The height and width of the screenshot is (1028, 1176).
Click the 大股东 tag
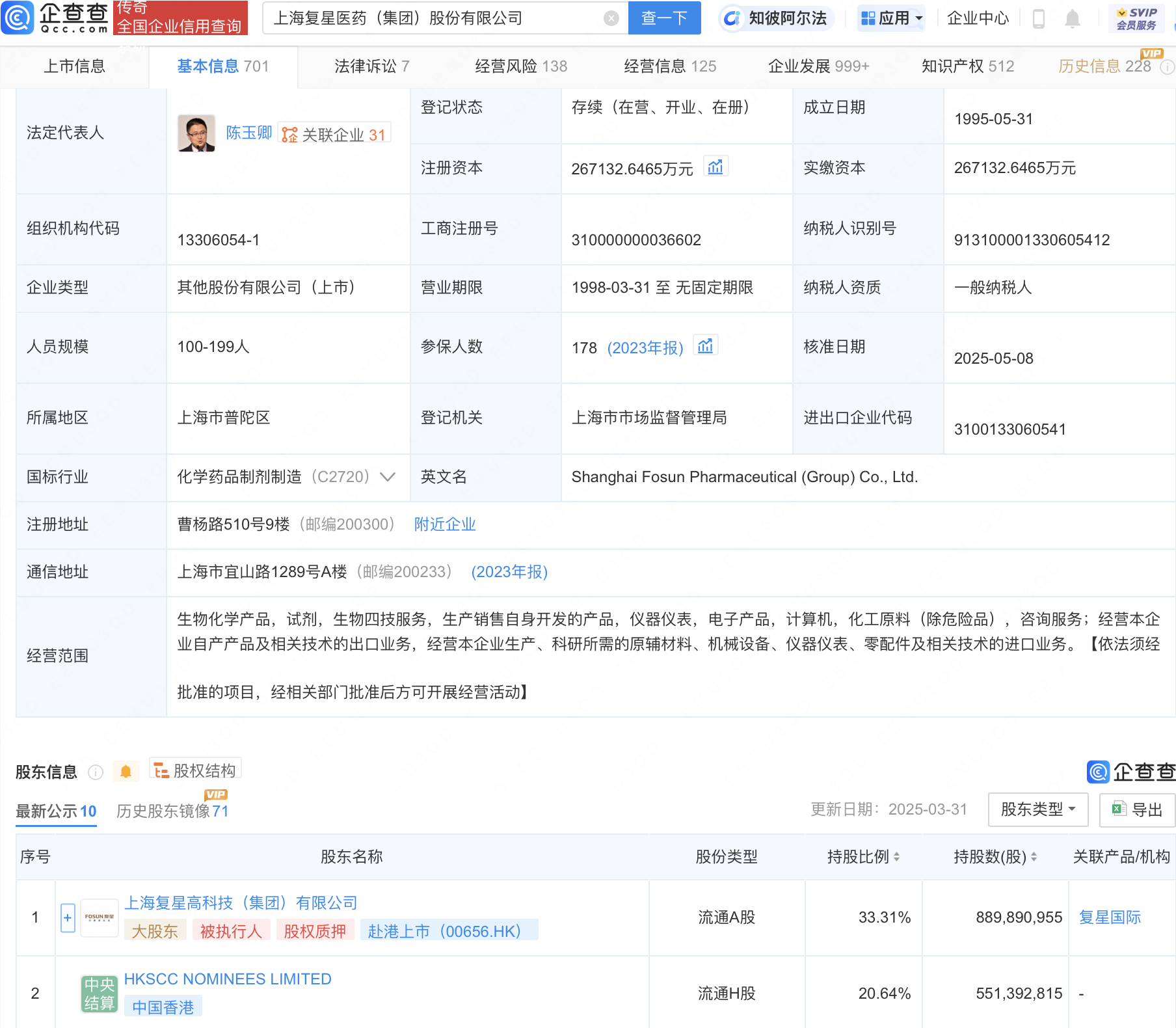click(x=155, y=931)
